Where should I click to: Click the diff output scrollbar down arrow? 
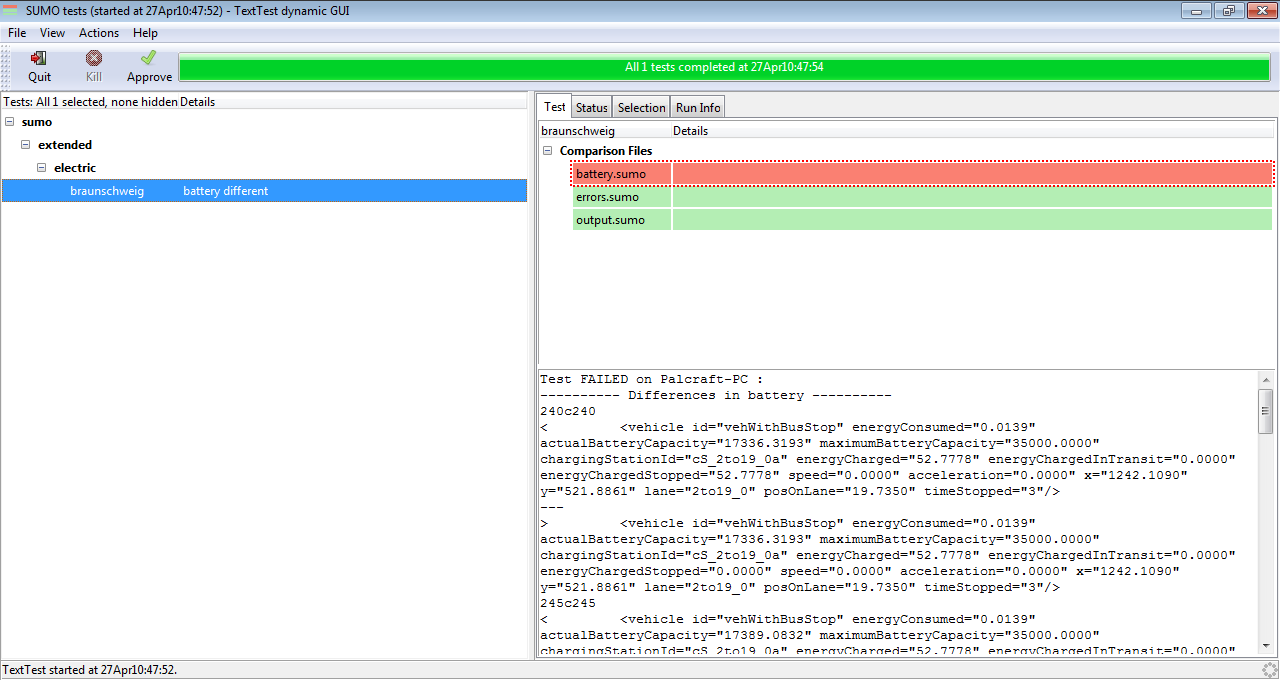[1265, 646]
